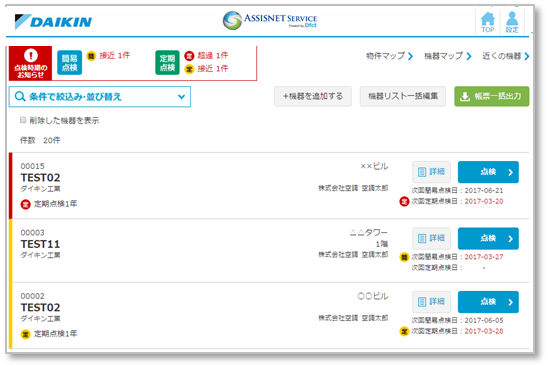This screenshot has height=367, width=548.
Task: Click +機器を追加する button
Action: pyautogui.click(x=313, y=96)
